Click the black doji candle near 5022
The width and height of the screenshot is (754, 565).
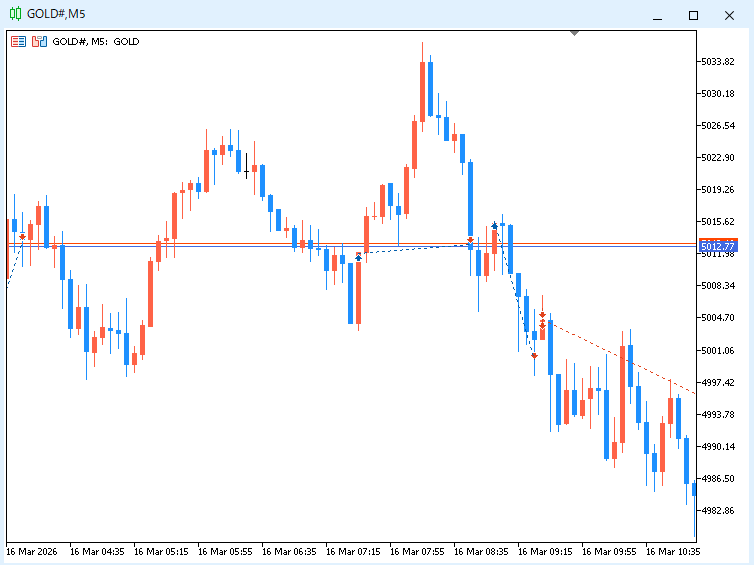[246, 170]
